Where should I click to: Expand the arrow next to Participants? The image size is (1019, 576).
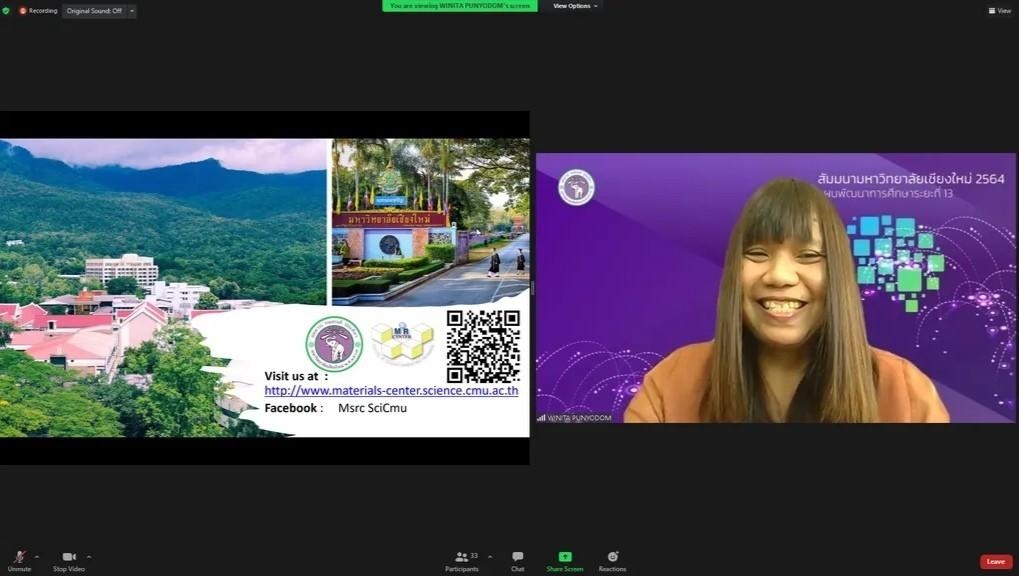click(490, 557)
